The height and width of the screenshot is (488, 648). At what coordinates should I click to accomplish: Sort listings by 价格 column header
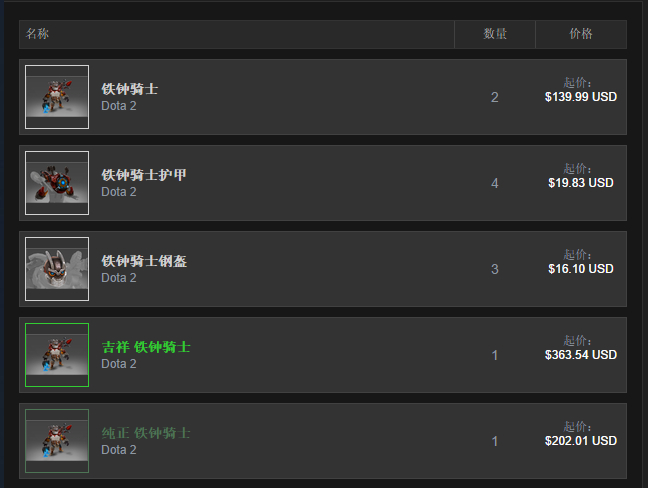click(x=581, y=34)
